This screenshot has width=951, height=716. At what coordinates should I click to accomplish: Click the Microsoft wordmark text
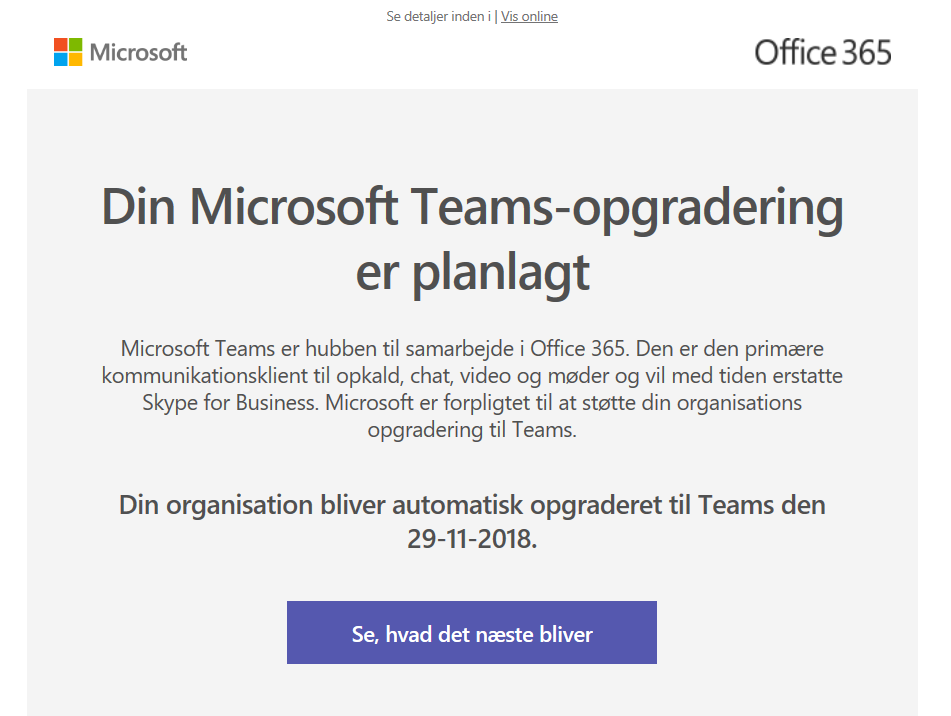(138, 53)
